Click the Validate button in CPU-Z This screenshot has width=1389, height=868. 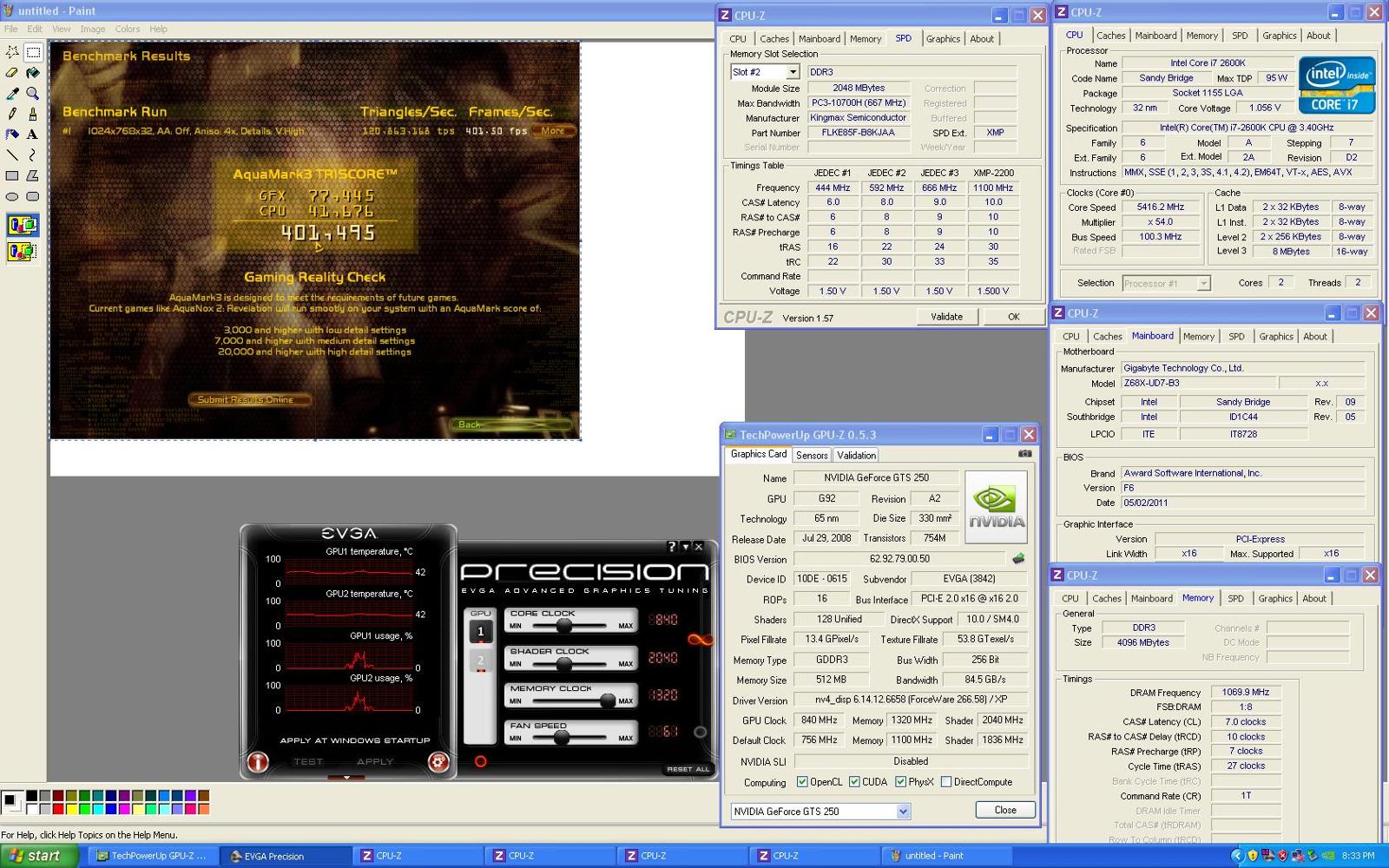click(946, 317)
